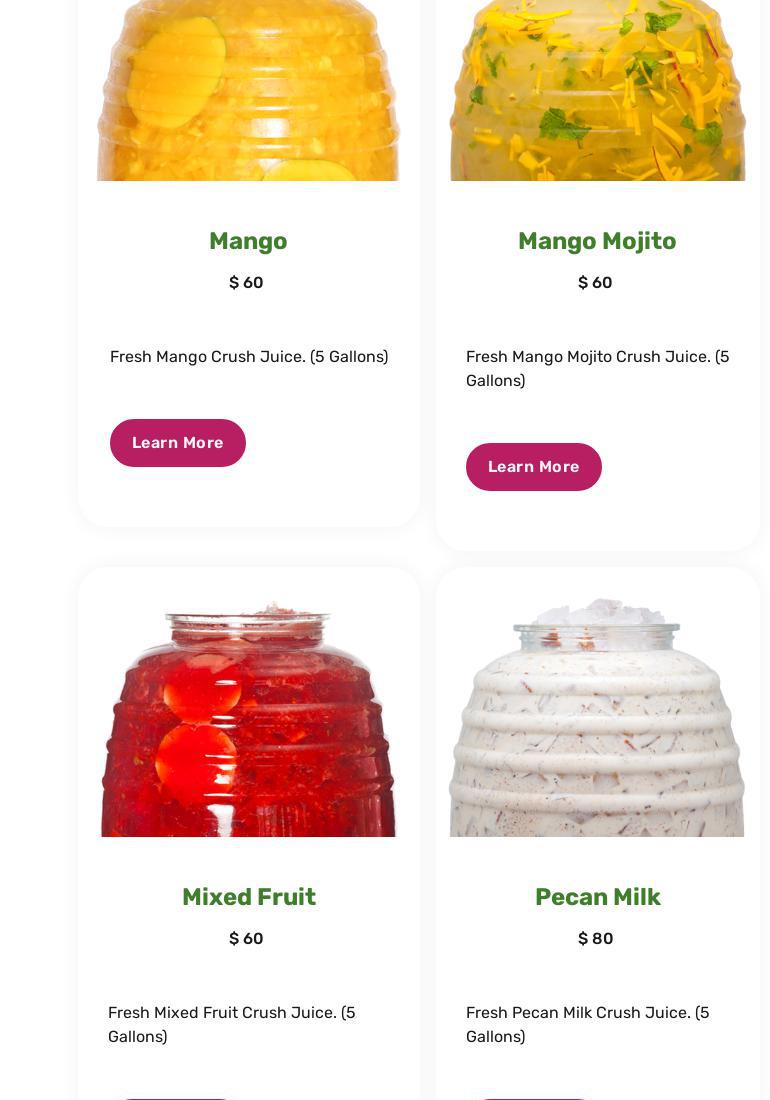Click the Mango Mojito jar image with mint

click(597, 90)
